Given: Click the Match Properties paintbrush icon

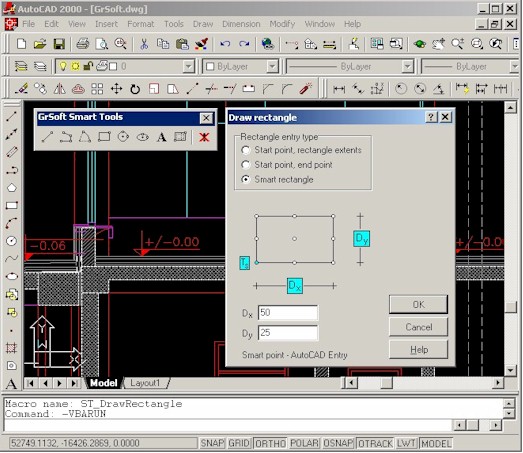Looking at the screenshot, I should click(201, 44).
